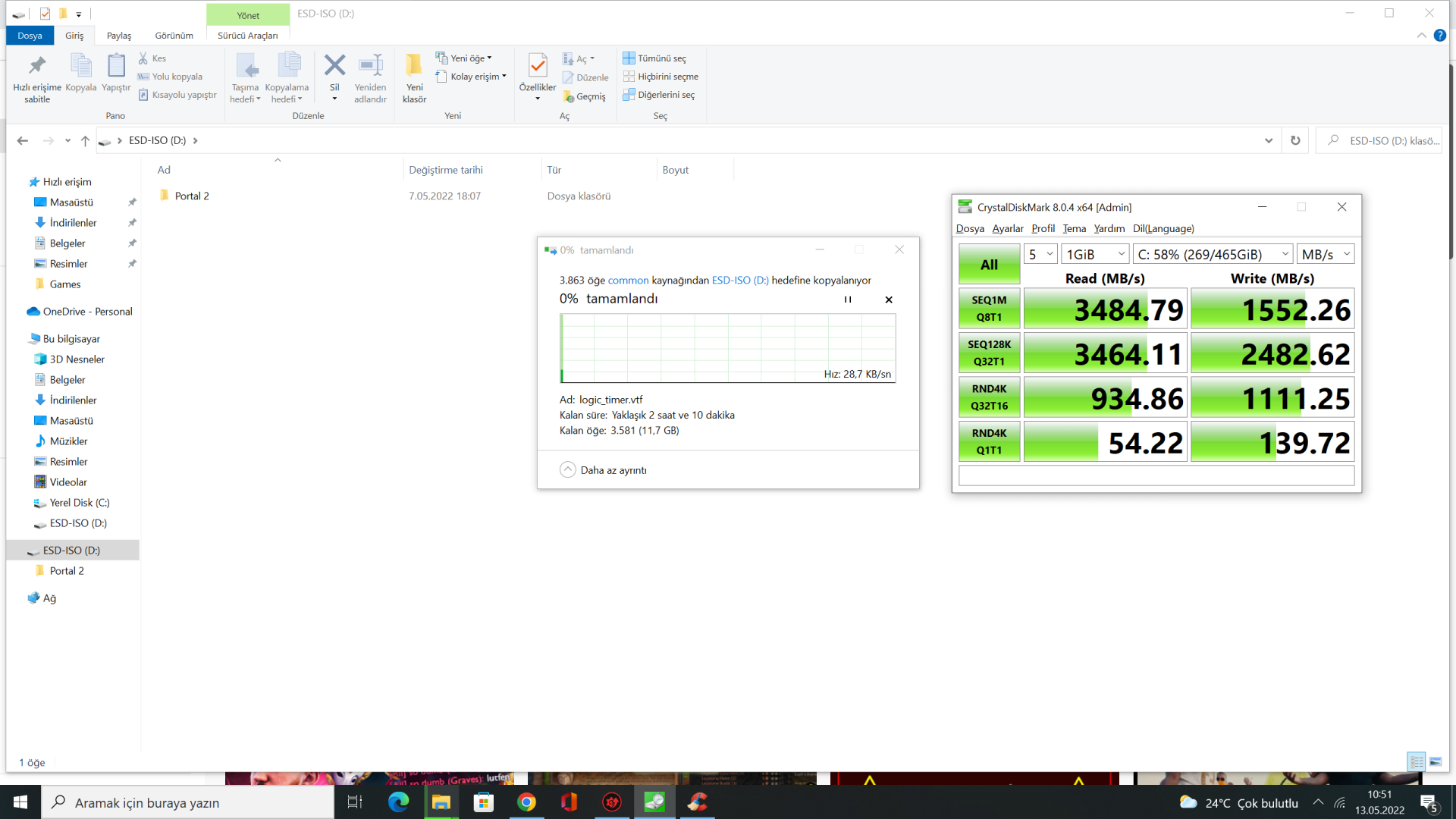The image size is (1456, 819).
Task: Click Tümünü seç select all option
Action: click(654, 58)
